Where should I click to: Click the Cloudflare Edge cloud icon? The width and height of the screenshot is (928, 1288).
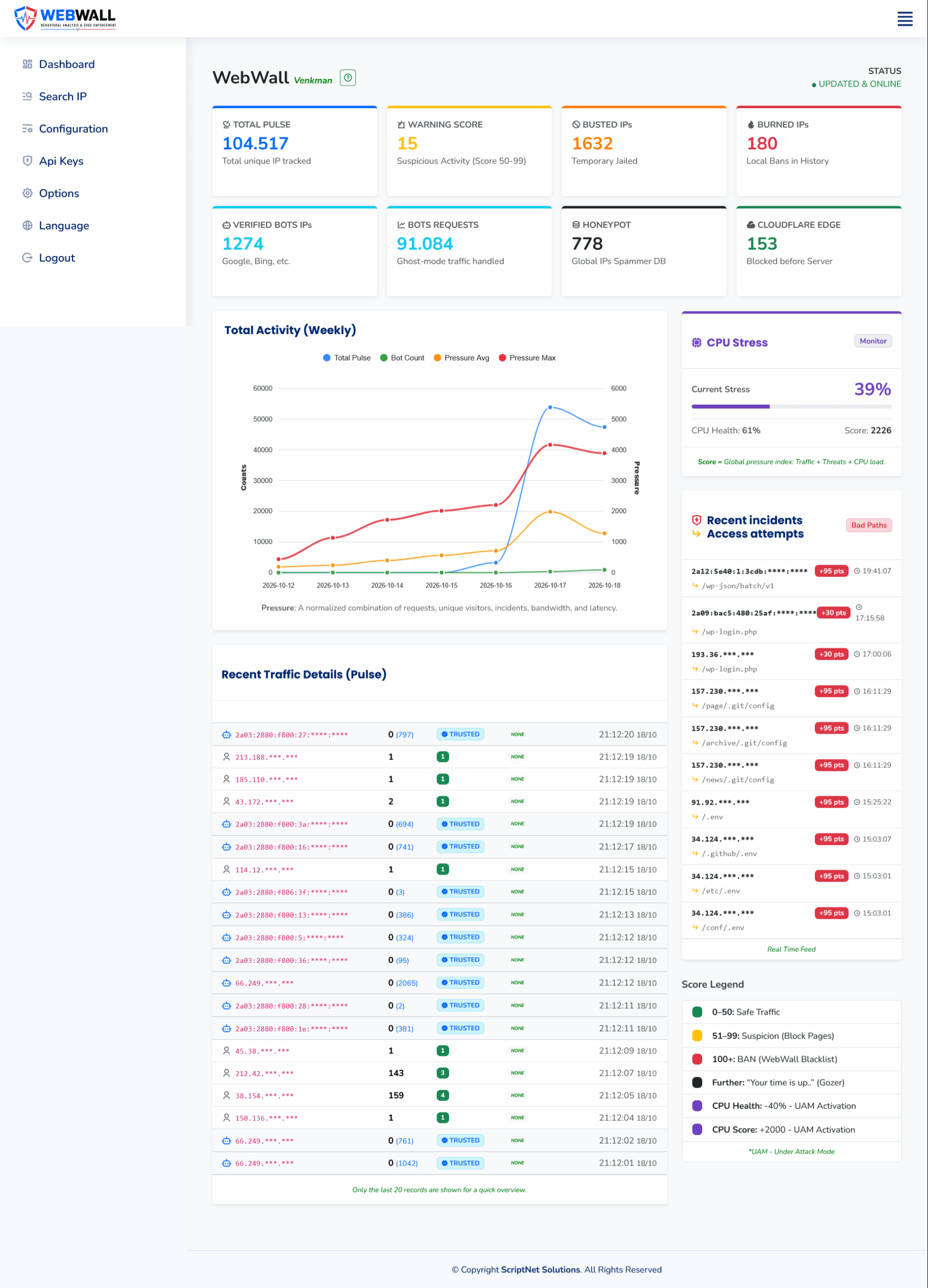point(751,225)
